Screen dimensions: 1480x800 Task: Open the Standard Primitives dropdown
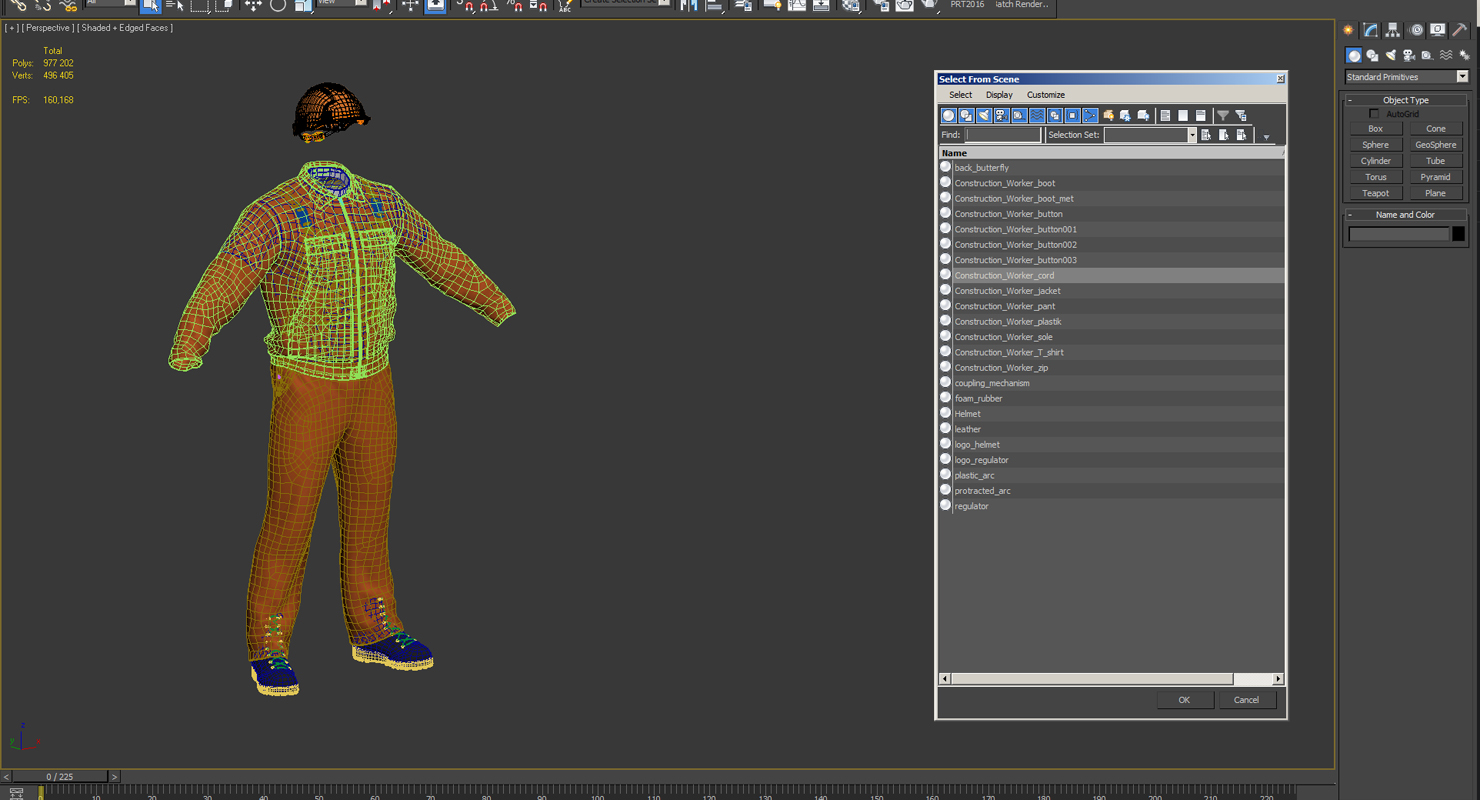tap(1406, 77)
